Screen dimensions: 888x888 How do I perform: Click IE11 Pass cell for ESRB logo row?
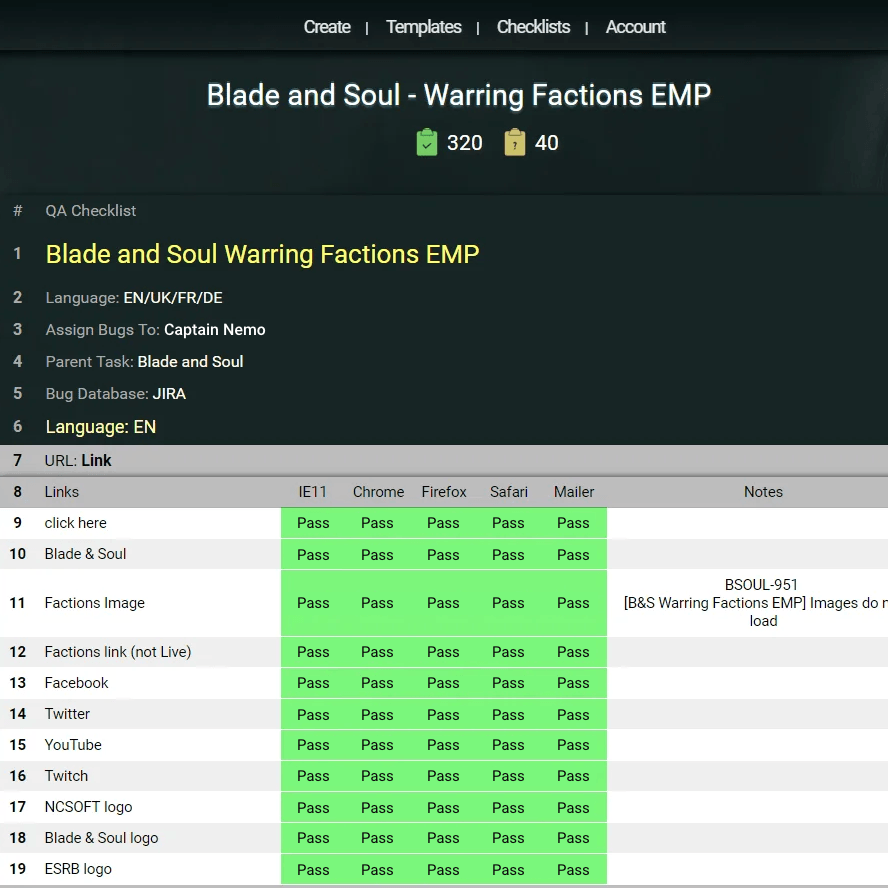313,869
